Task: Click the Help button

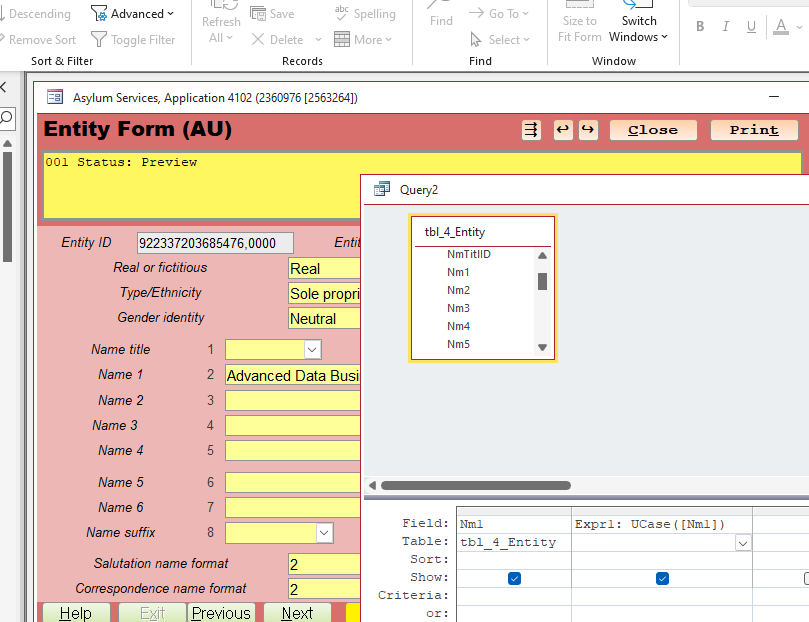Action: click(x=76, y=613)
